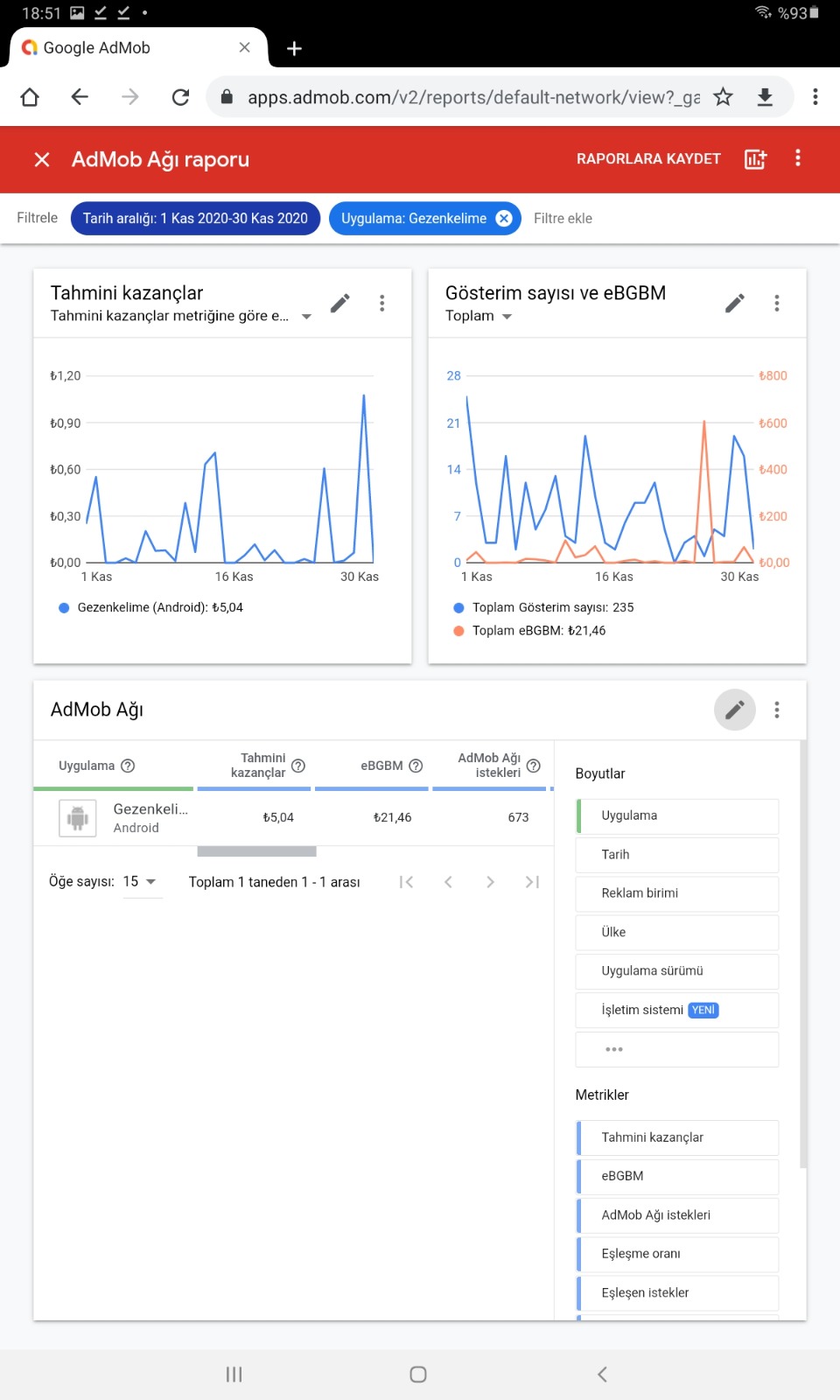Open Gösterim sayısı chart more options

[776, 303]
